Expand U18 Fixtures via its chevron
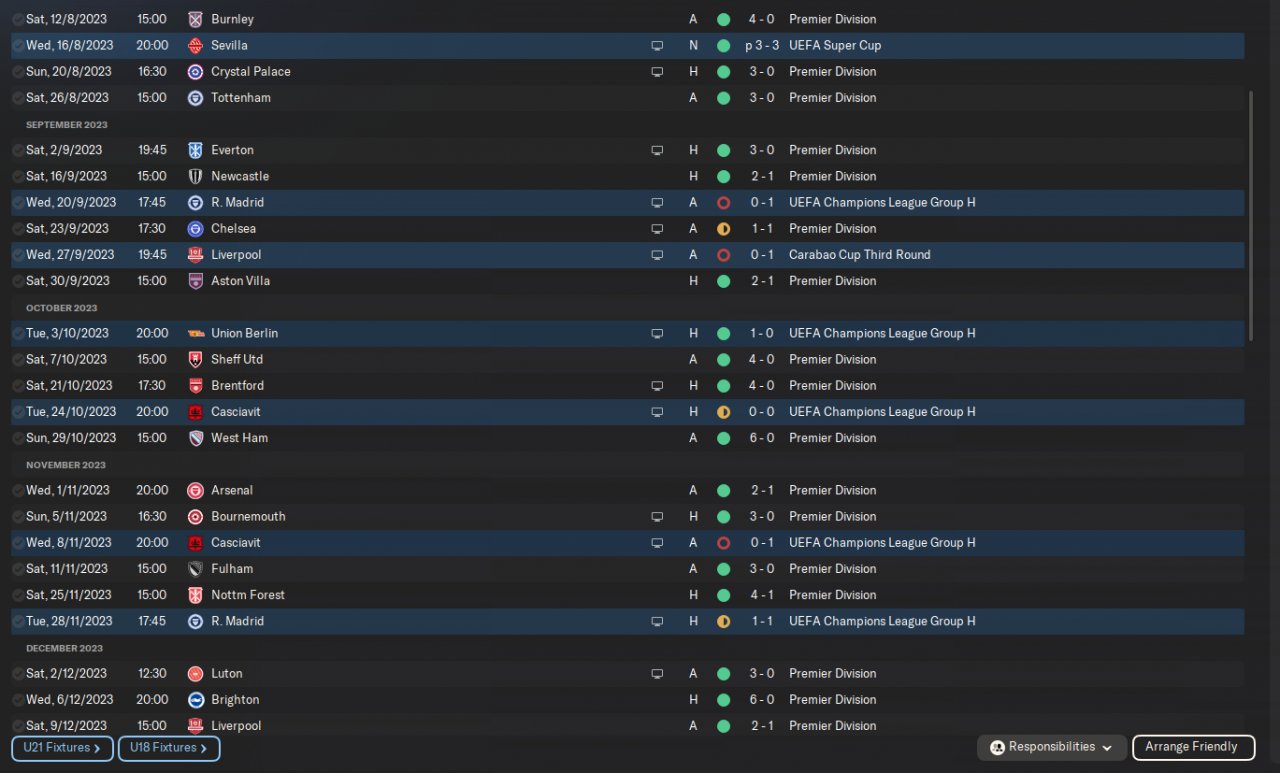The image size is (1280, 773). coord(204,748)
